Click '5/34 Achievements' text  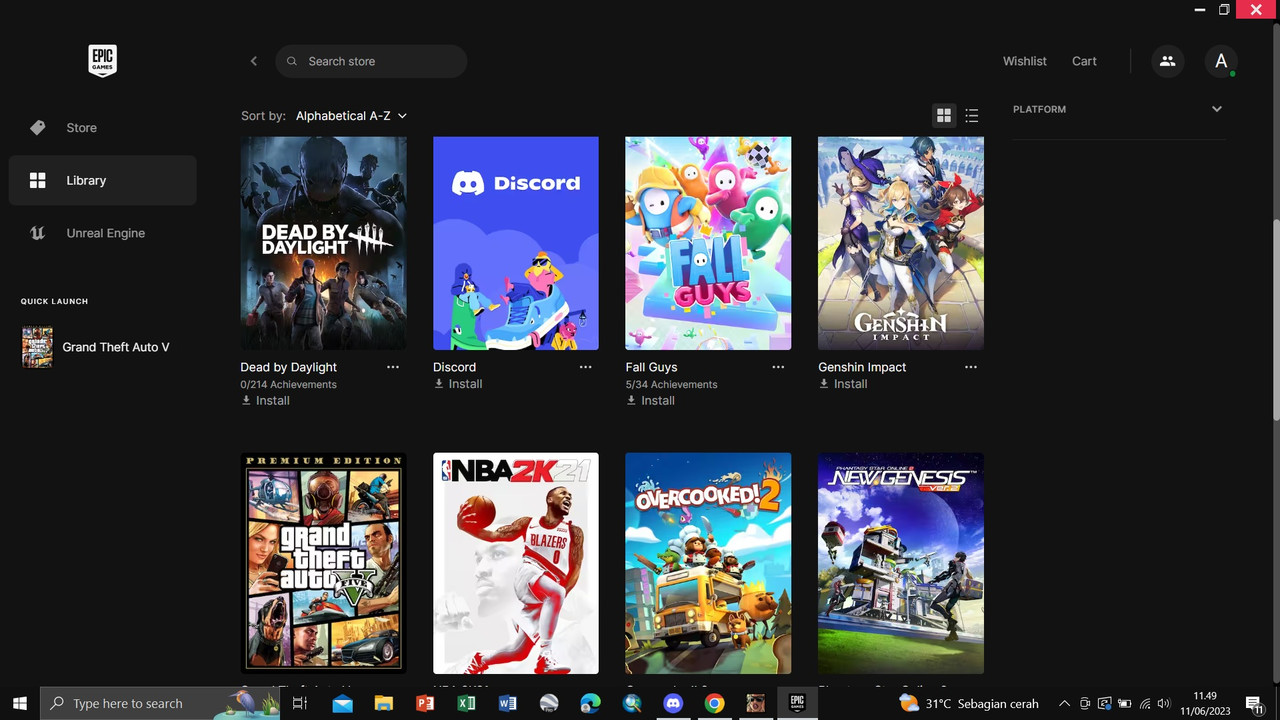(x=671, y=384)
